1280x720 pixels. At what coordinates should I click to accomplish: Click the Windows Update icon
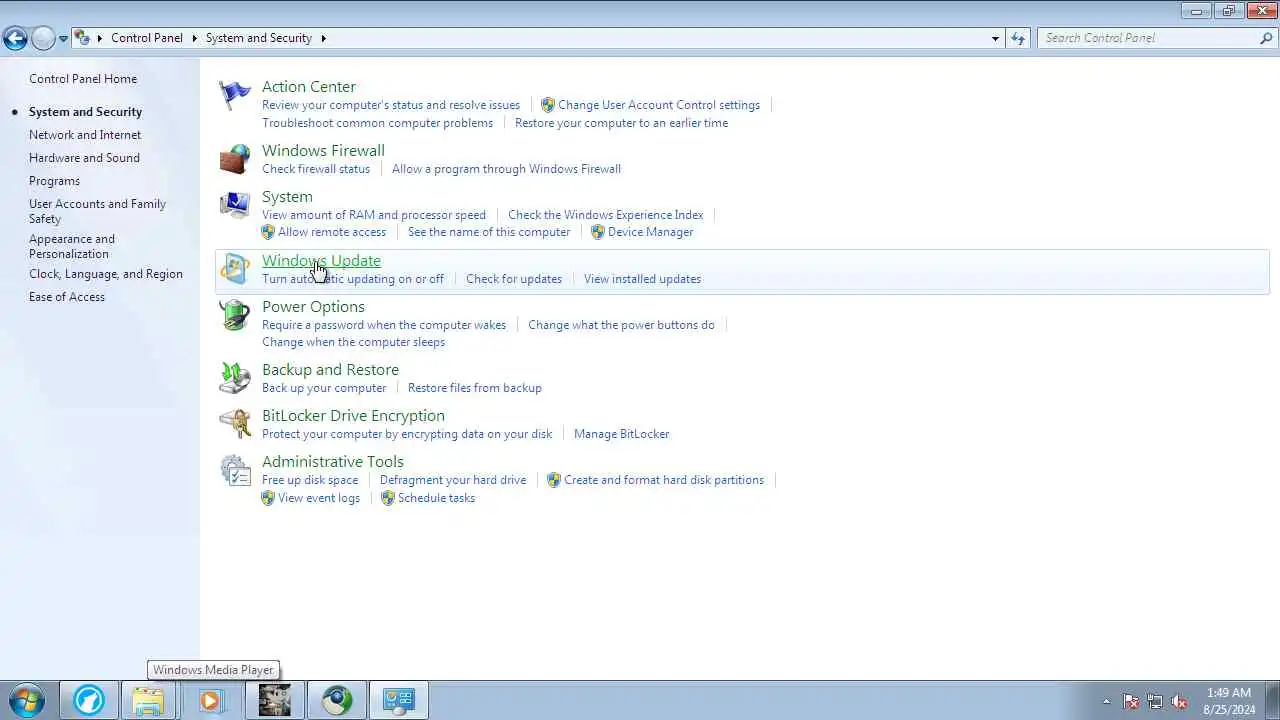tap(235, 269)
